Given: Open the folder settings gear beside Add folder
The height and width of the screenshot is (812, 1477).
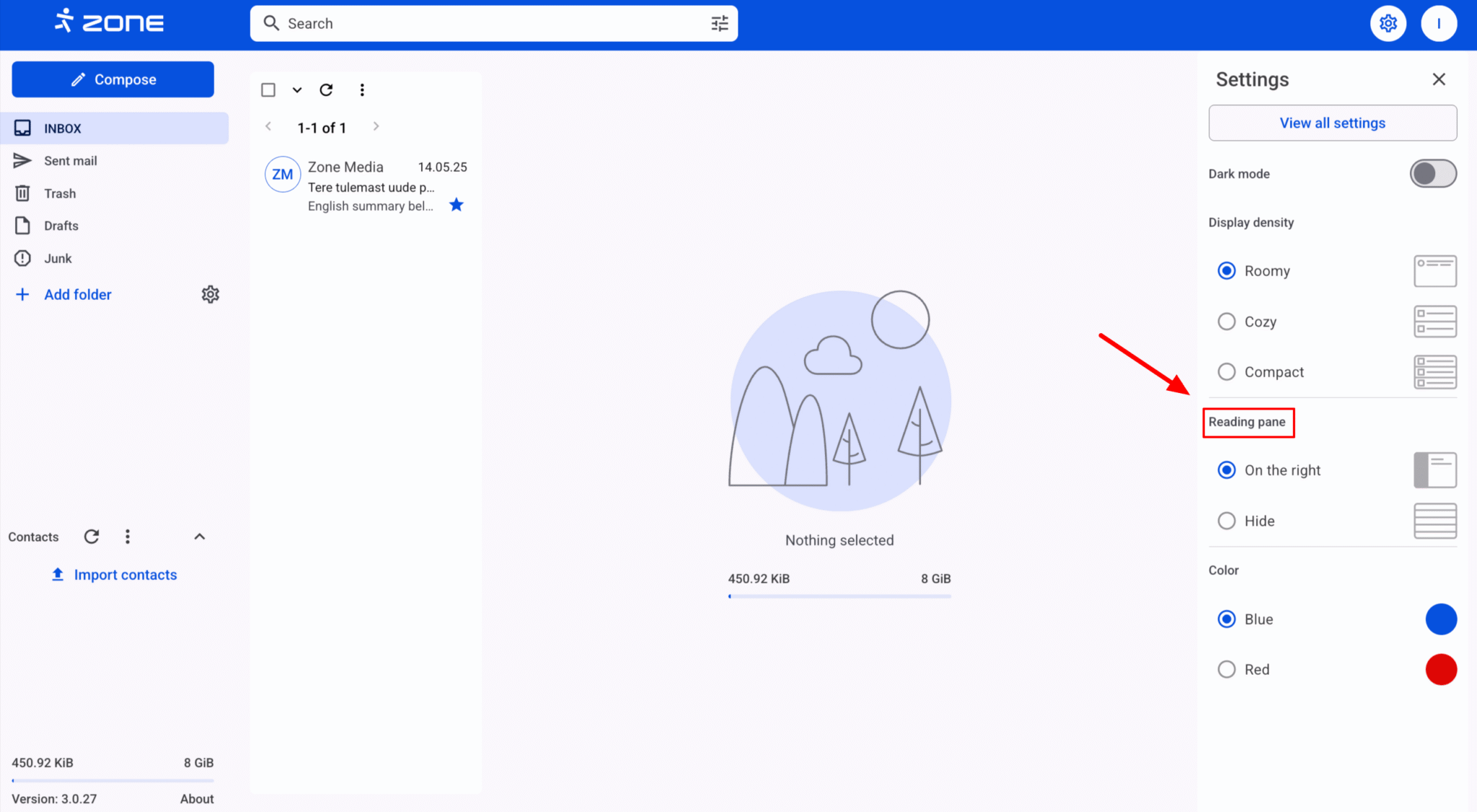Looking at the screenshot, I should [x=210, y=294].
